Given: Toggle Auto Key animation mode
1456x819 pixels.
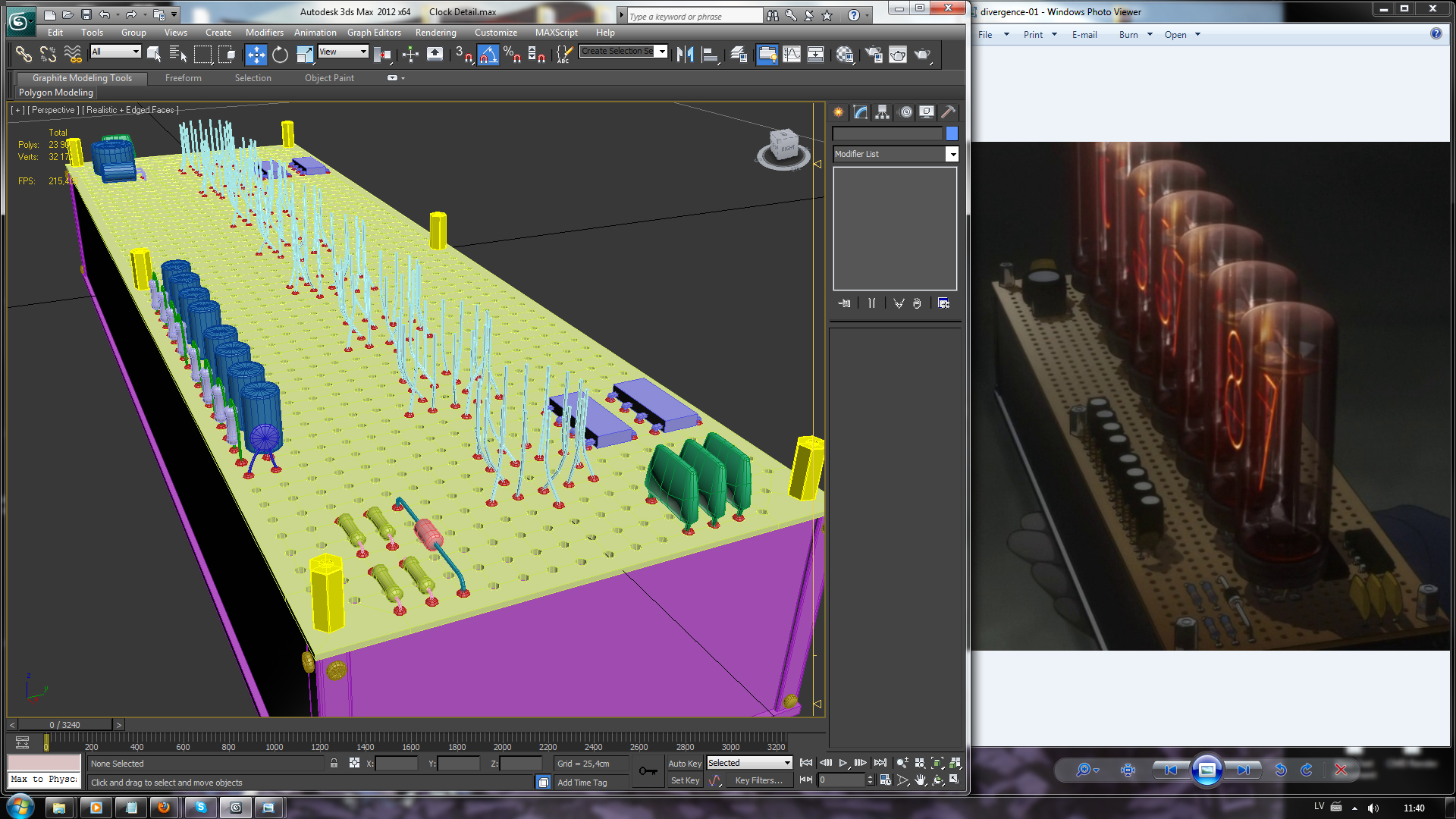Looking at the screenshot, I should tap(684, 764).
